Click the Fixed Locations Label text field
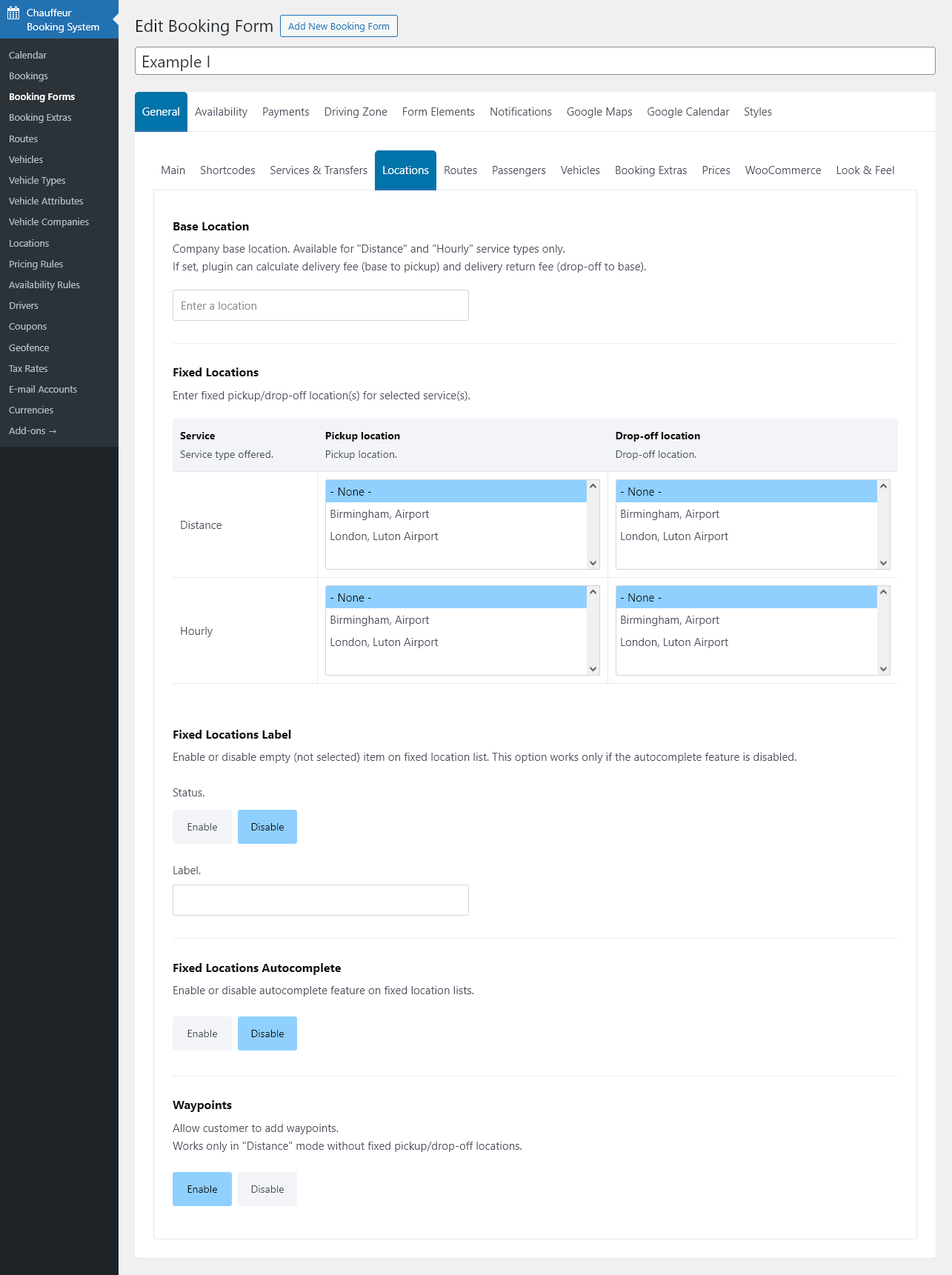952x1275 pixels. [x=320, y=900]
